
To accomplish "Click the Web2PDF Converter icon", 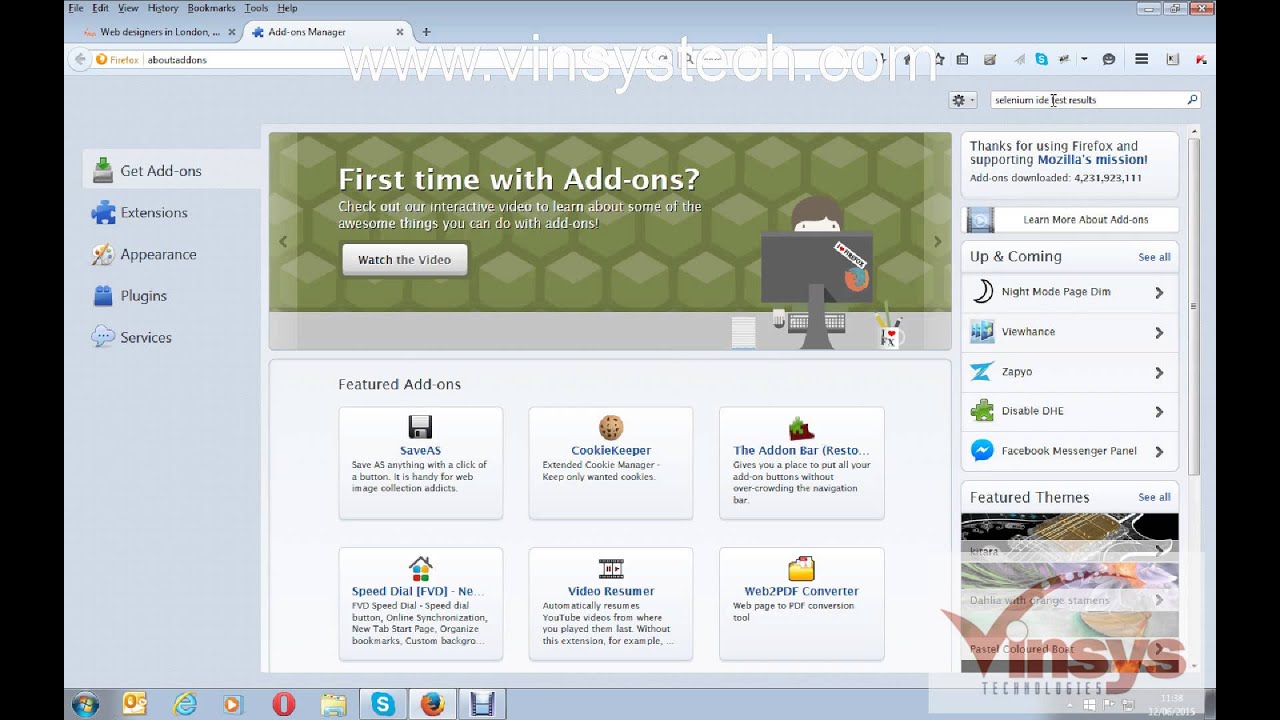I will (801, 568).
